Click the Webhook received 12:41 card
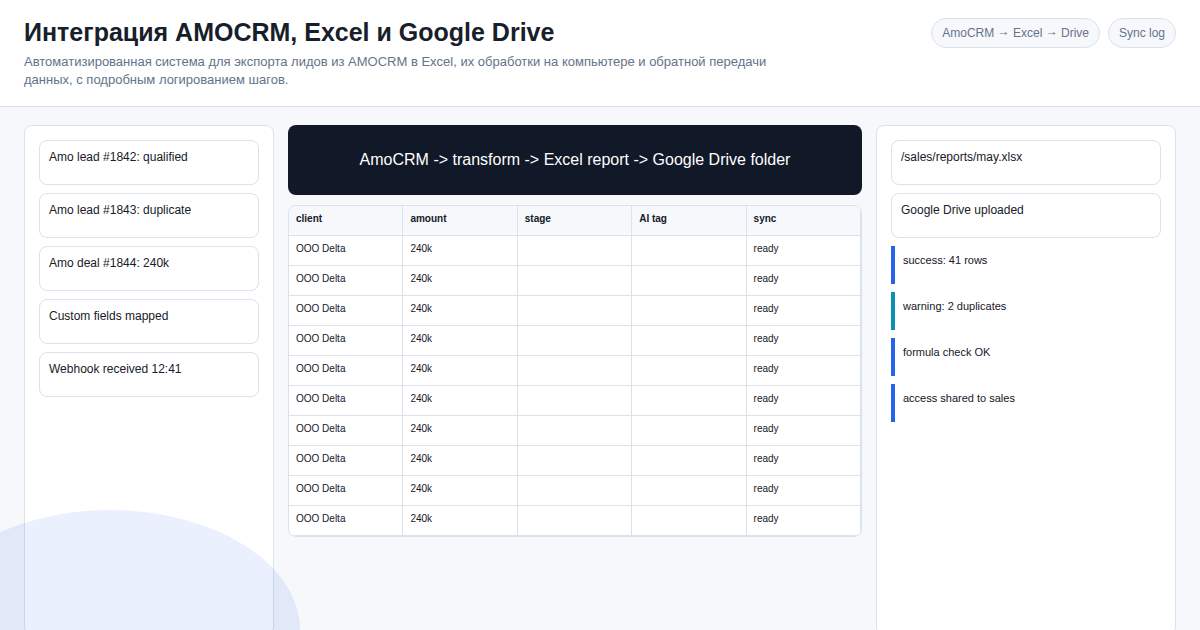 149,374
